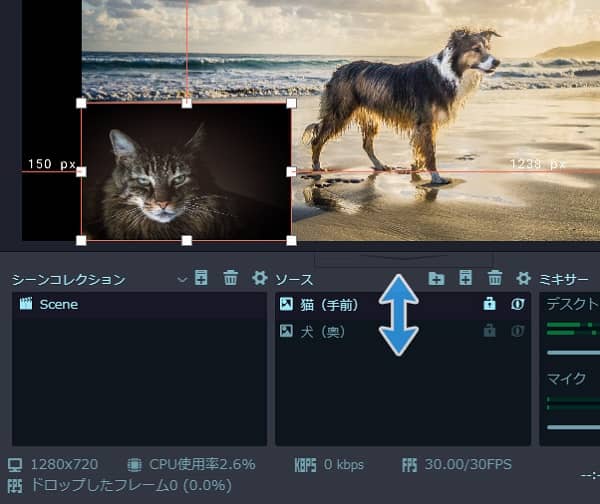Select the cat image in the preview
This screenshot has width=600, height=504.
tap(186, 172)
